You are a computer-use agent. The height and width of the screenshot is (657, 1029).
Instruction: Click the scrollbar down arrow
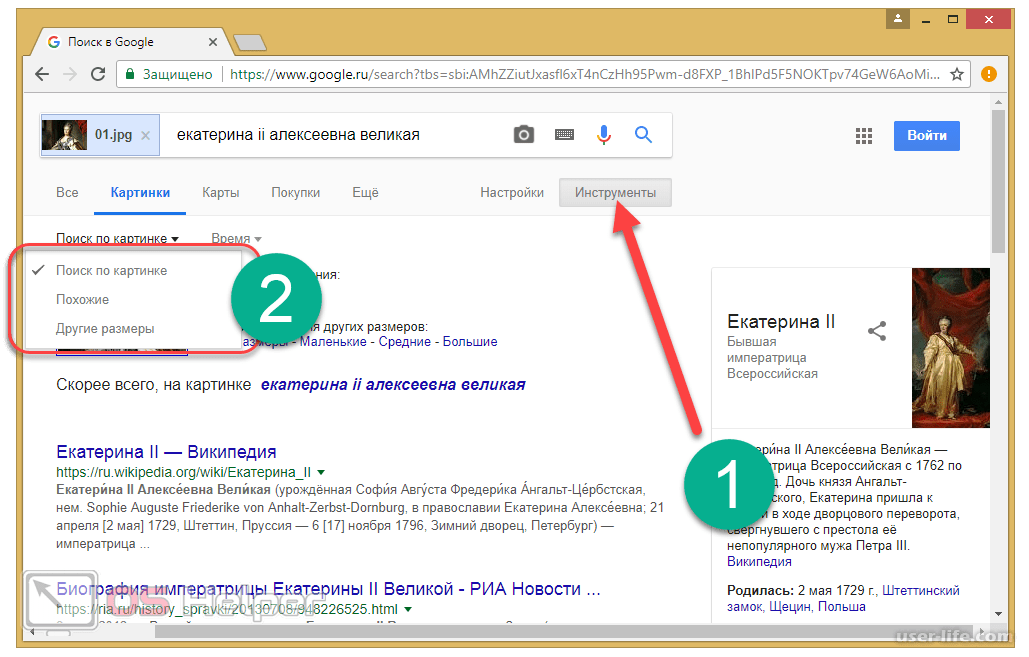(x=998, y=614)
